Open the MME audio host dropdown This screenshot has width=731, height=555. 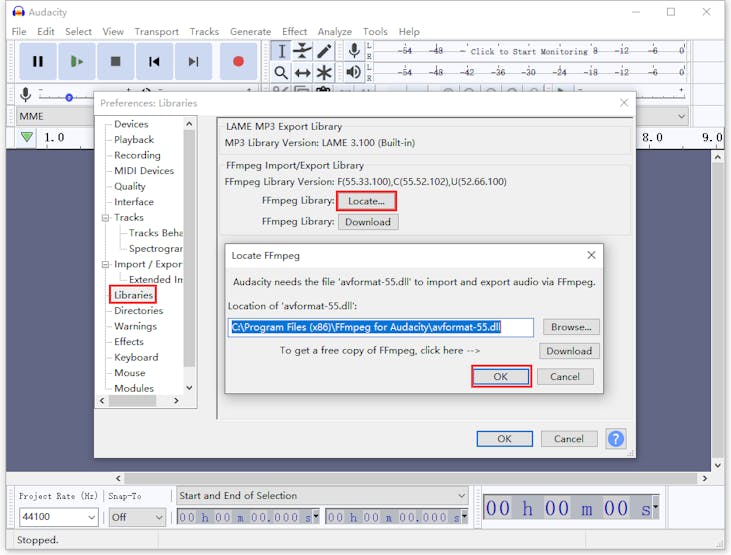(55, 116)
